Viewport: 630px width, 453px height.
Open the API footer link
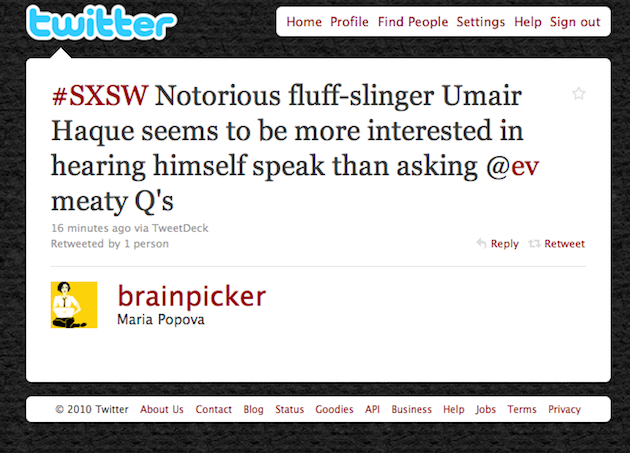[372, 409]
